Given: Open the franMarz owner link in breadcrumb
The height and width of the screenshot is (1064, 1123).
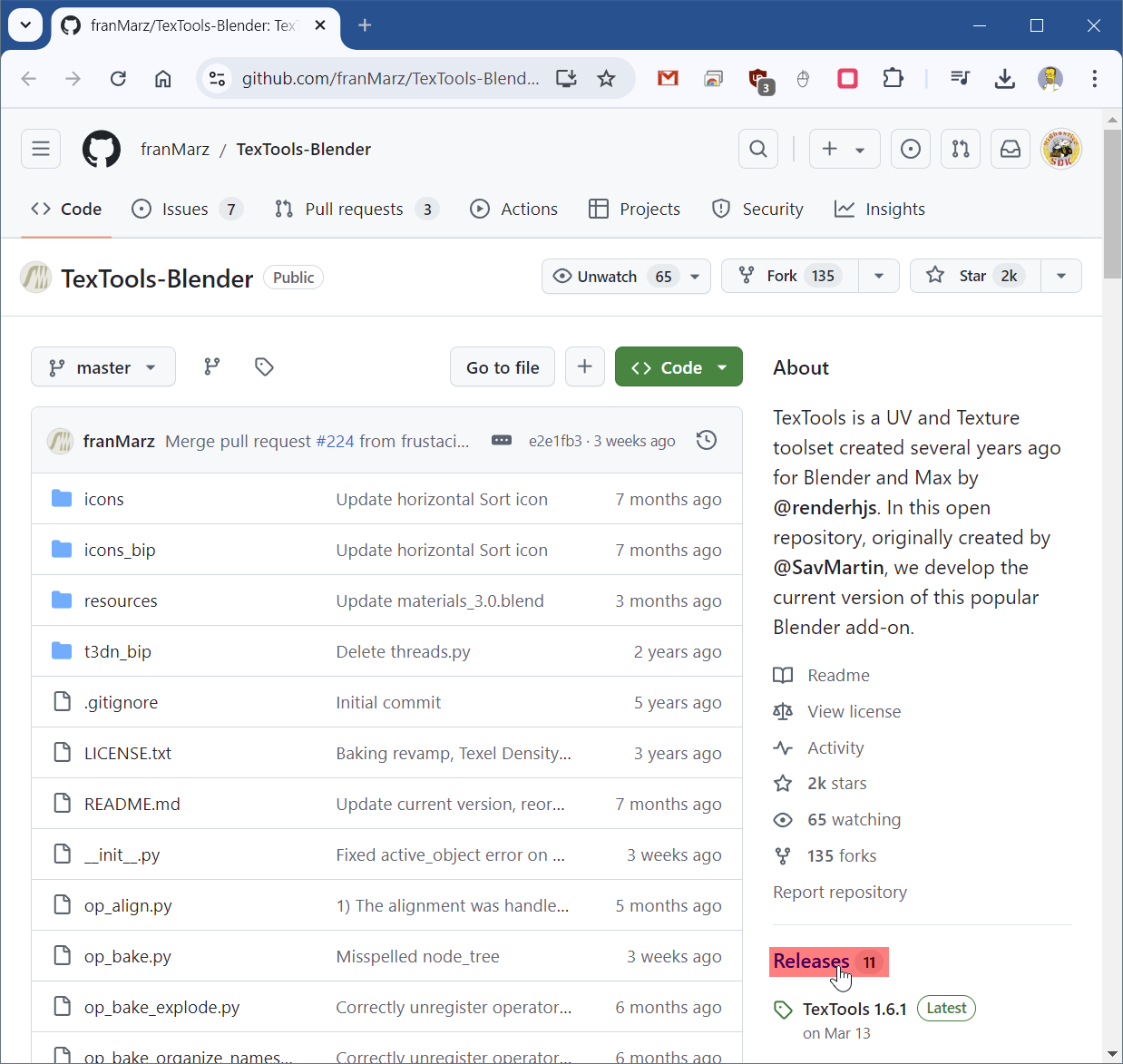Looking at the screenshot, I should click(175, 149).
